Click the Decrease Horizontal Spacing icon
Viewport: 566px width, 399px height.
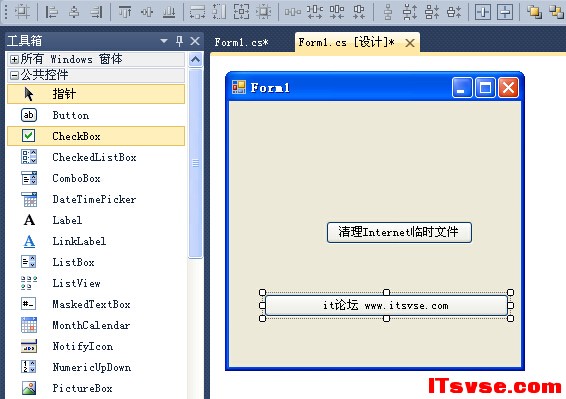pos(337,12)
